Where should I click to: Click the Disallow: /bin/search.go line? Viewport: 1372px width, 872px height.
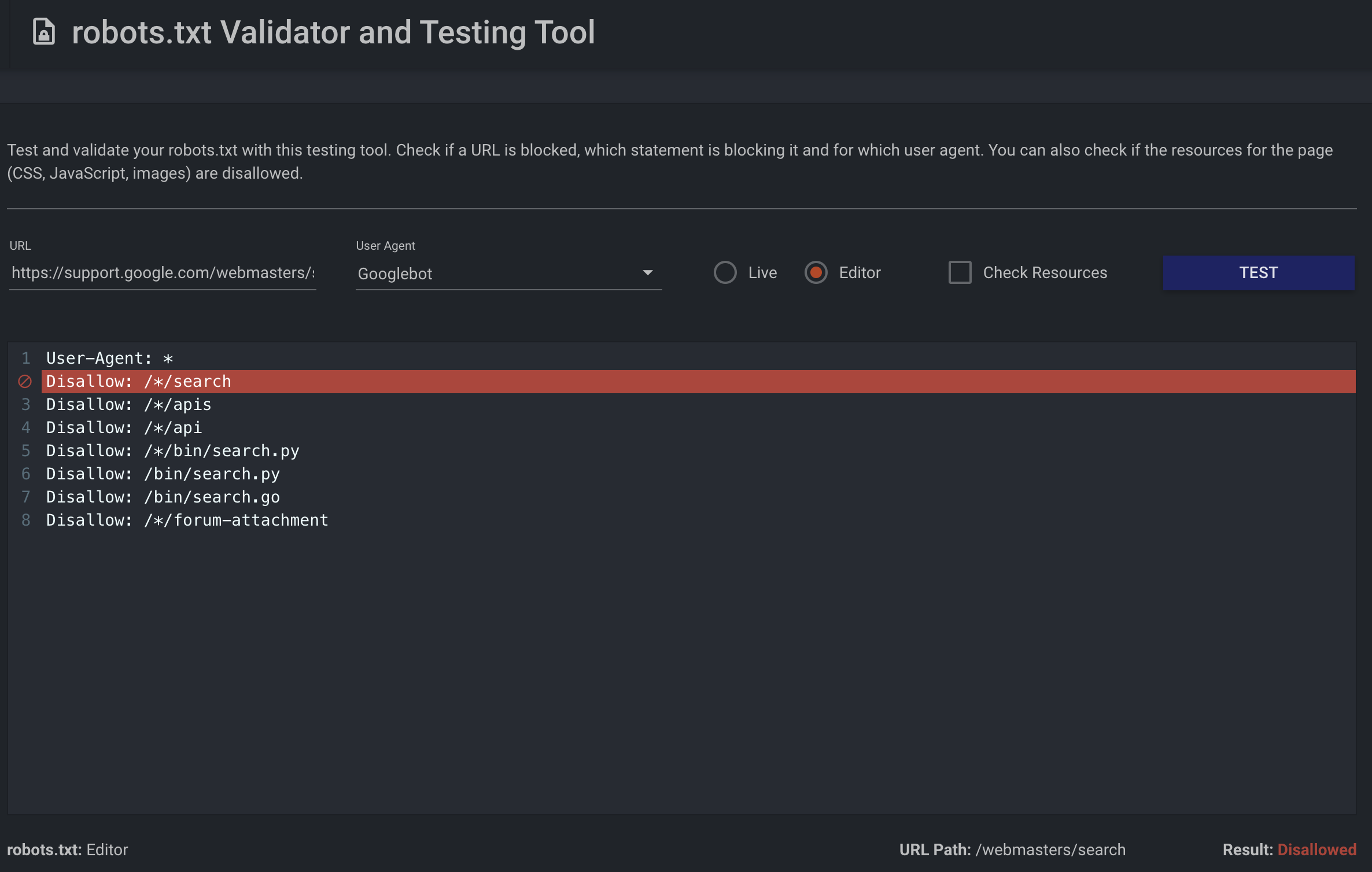click(163, 497)
